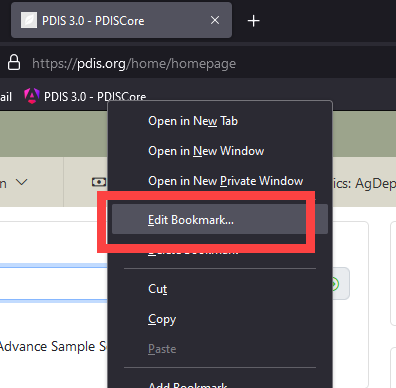Click the Angular logo bookmark icon
Viewport: 396px width, 388px height.
32,96
